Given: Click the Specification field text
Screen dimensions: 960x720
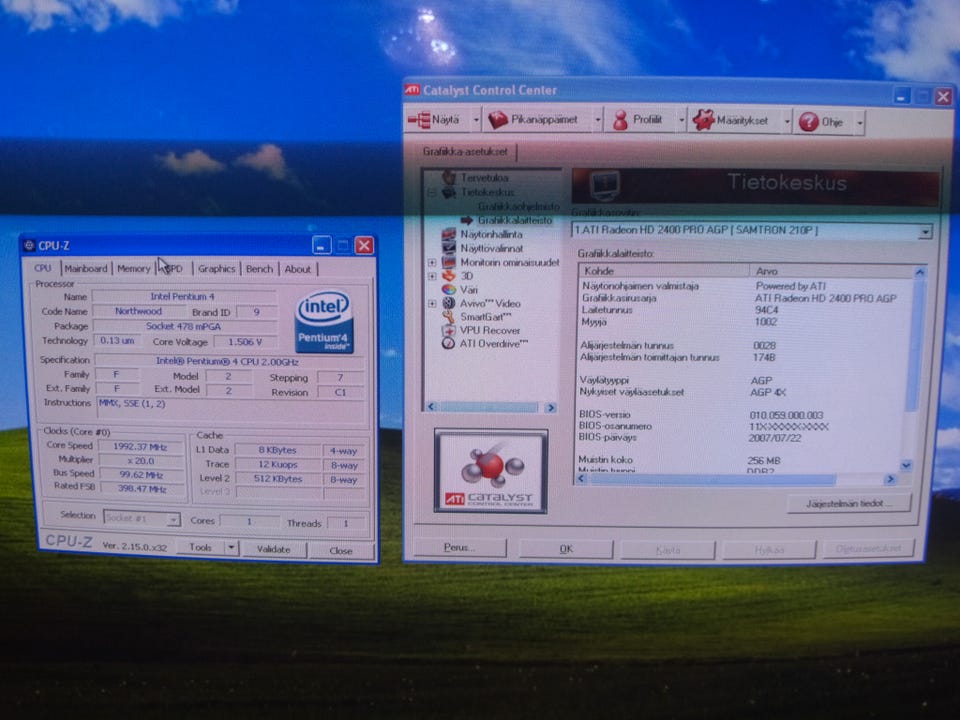Looking at the screenshot, I should 227,361.
